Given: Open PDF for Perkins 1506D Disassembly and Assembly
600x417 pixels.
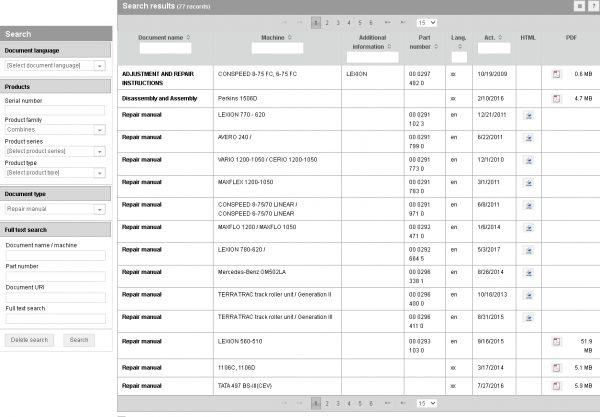Looking at the screenshot, I should (556, 99).
